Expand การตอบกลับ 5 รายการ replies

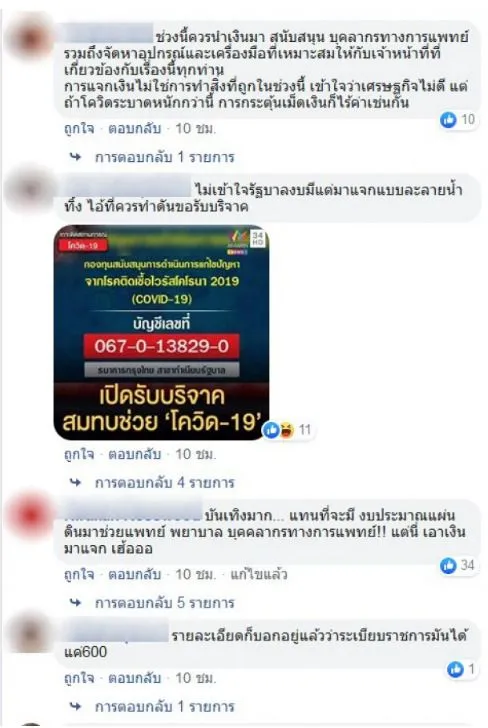pos(164,603)
